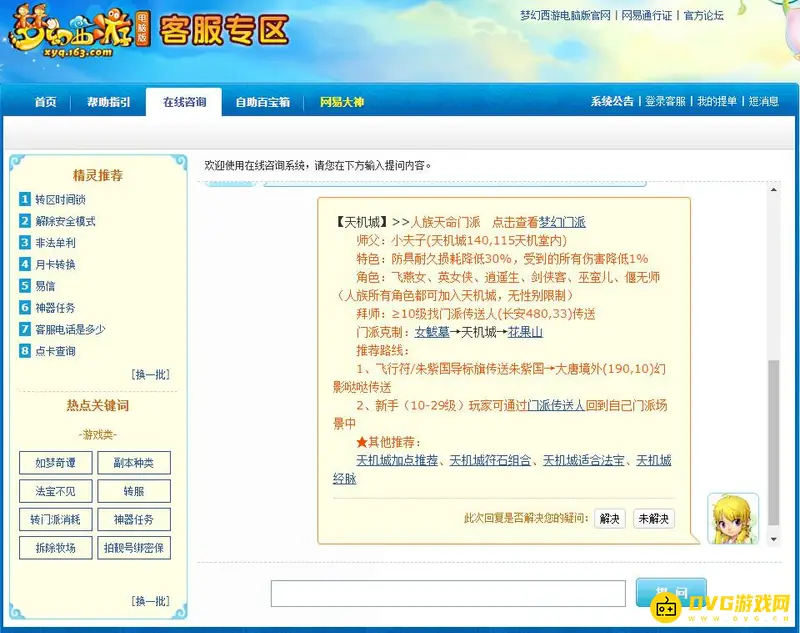Click the chat scrollbar down arrow
800x633 pixels.
coord(773,539)
